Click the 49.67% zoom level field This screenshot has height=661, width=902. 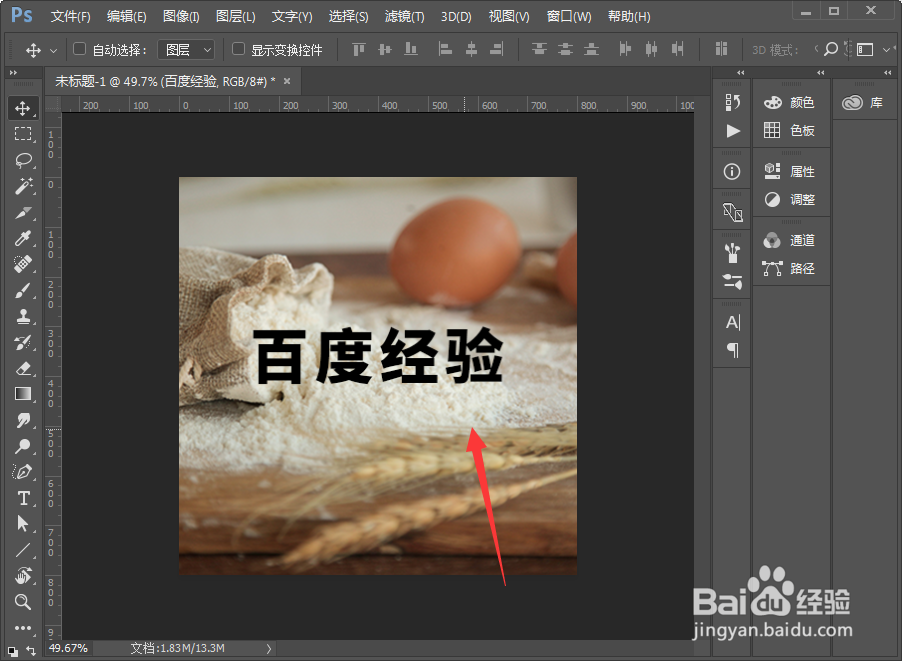tap(68, 648)
